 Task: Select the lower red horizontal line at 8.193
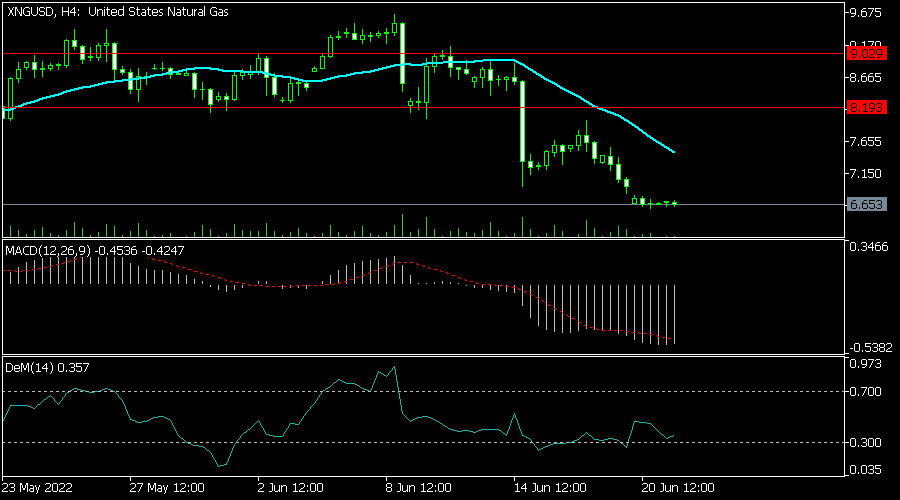coord(424,107)
